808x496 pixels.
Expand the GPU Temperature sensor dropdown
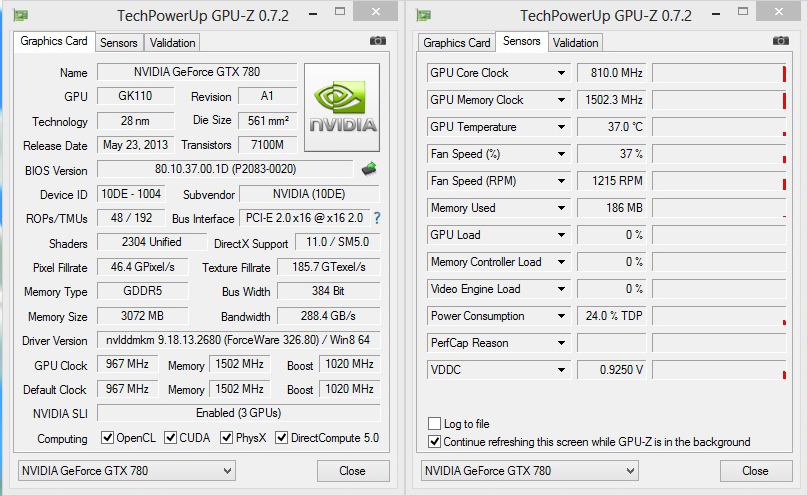(562, 127)
